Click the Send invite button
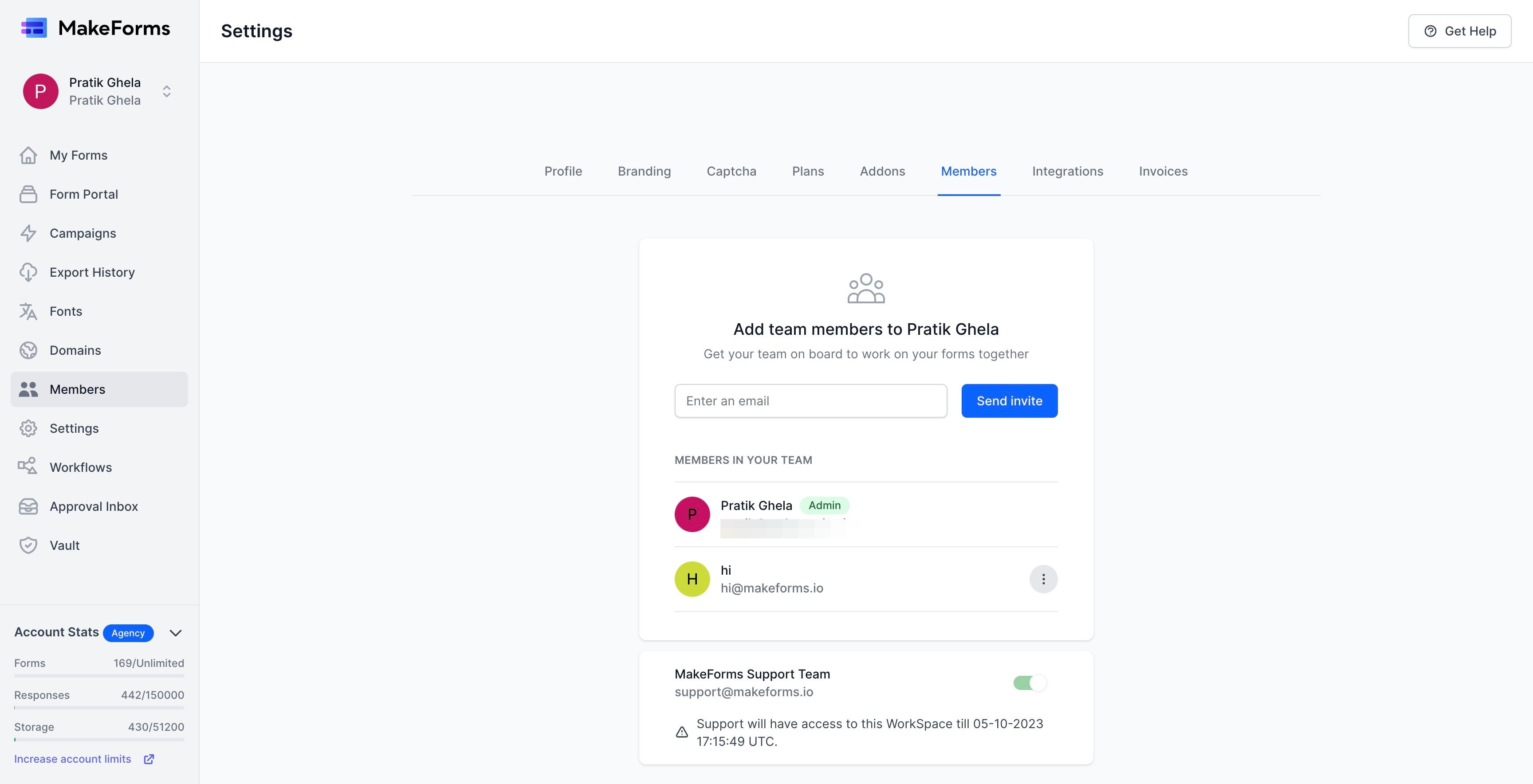The image size is (1533, 784). pyautogui.click(x=1009, y=401)
